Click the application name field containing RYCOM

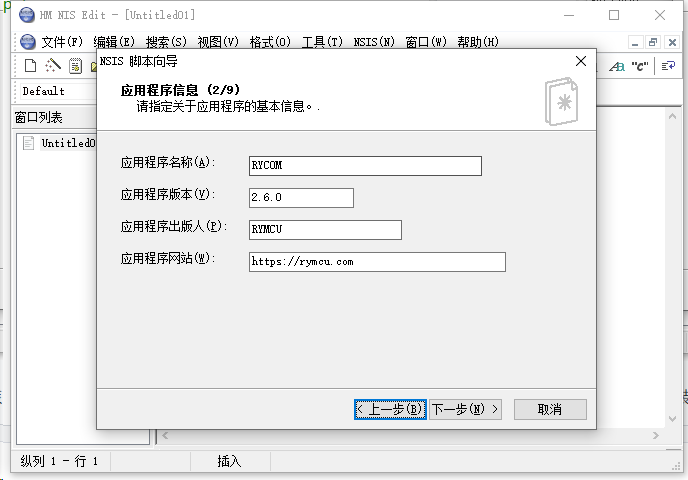coord(365,166)
